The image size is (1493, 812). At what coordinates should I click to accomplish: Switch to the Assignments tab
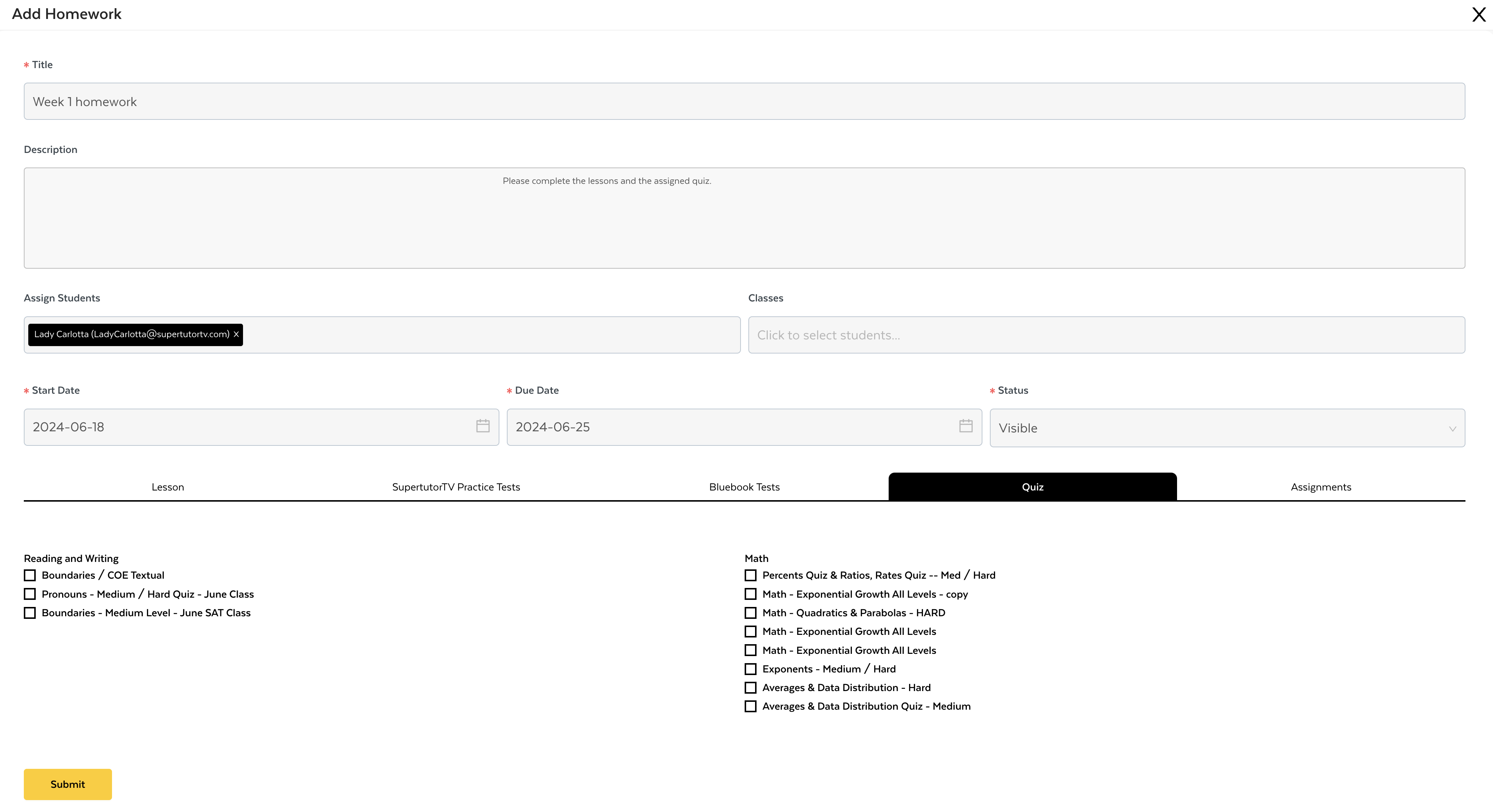(x=1321, y=487)
